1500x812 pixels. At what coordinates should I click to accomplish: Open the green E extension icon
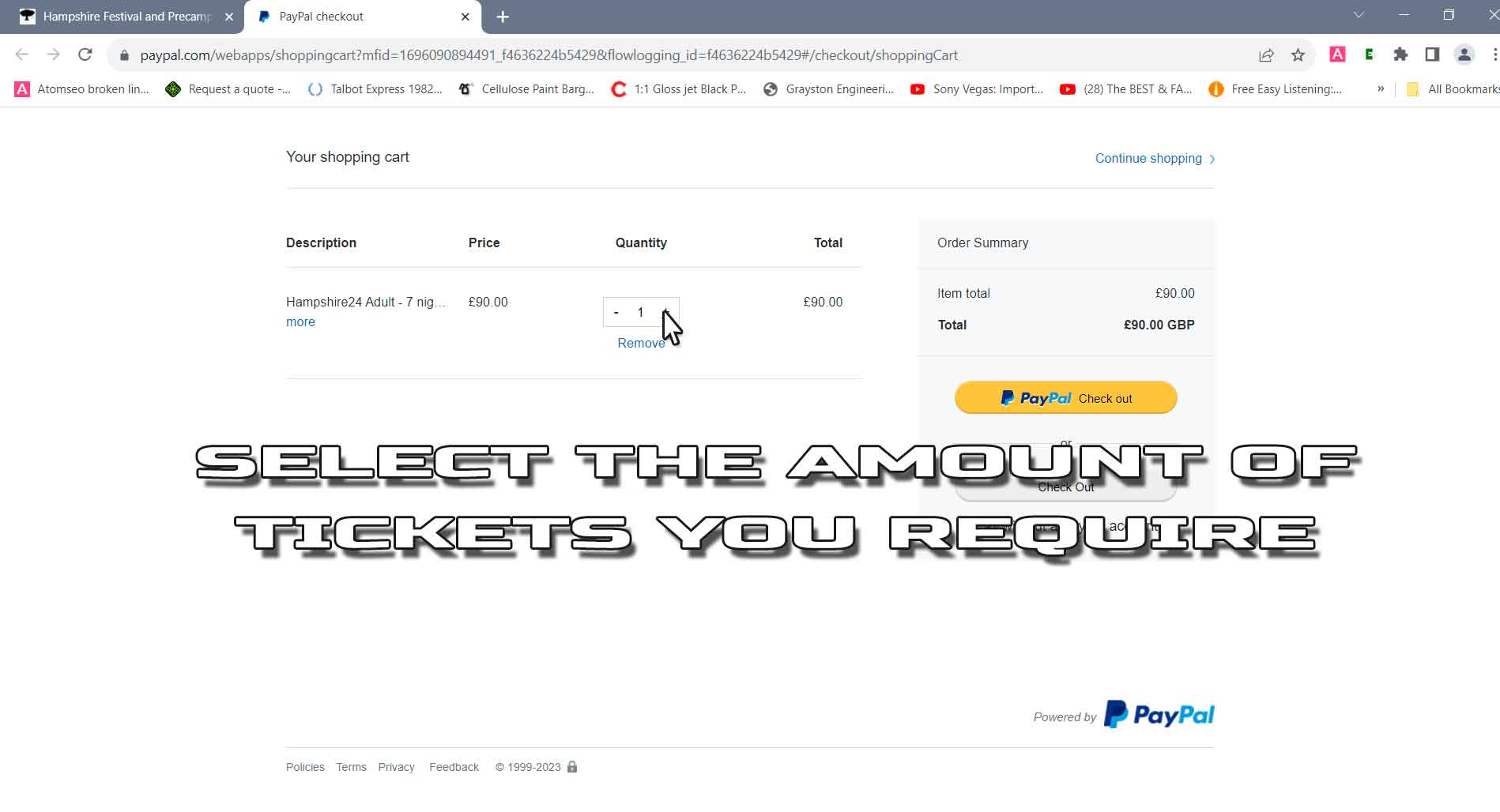(x=1369, y=55)
